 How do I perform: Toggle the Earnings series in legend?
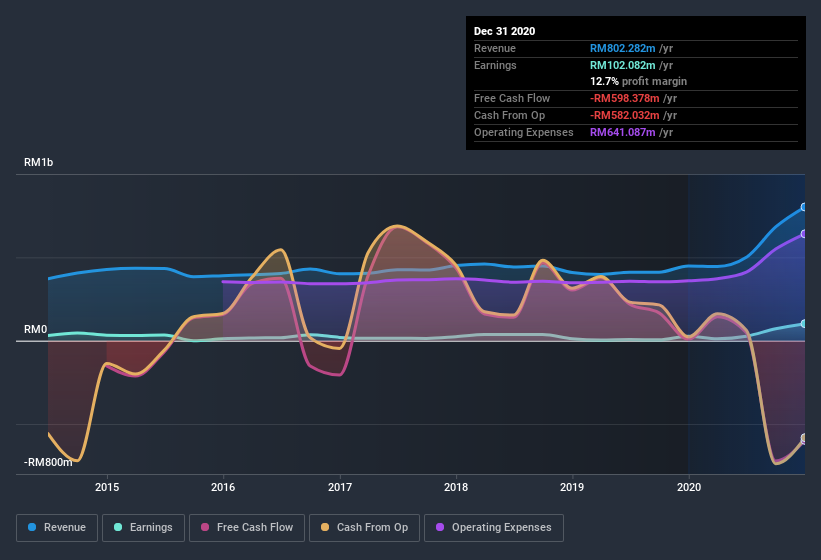(143, 527)
